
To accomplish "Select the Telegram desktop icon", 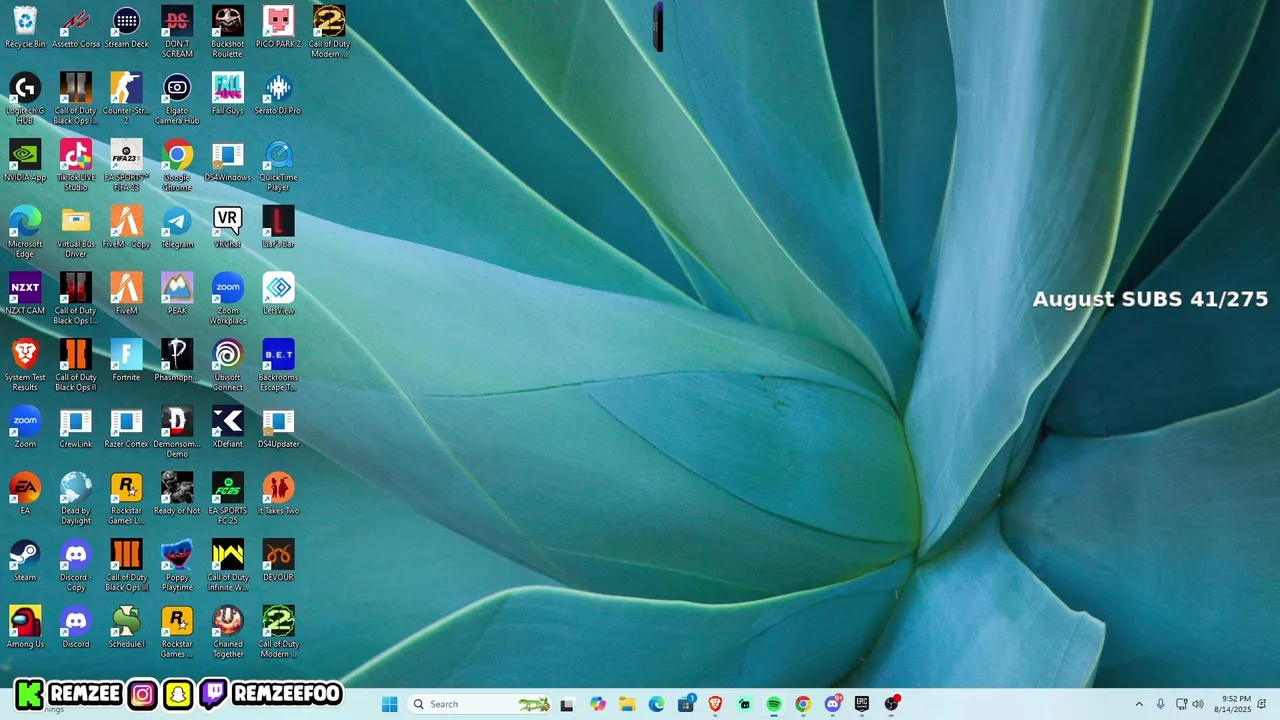I will point(177,228).
